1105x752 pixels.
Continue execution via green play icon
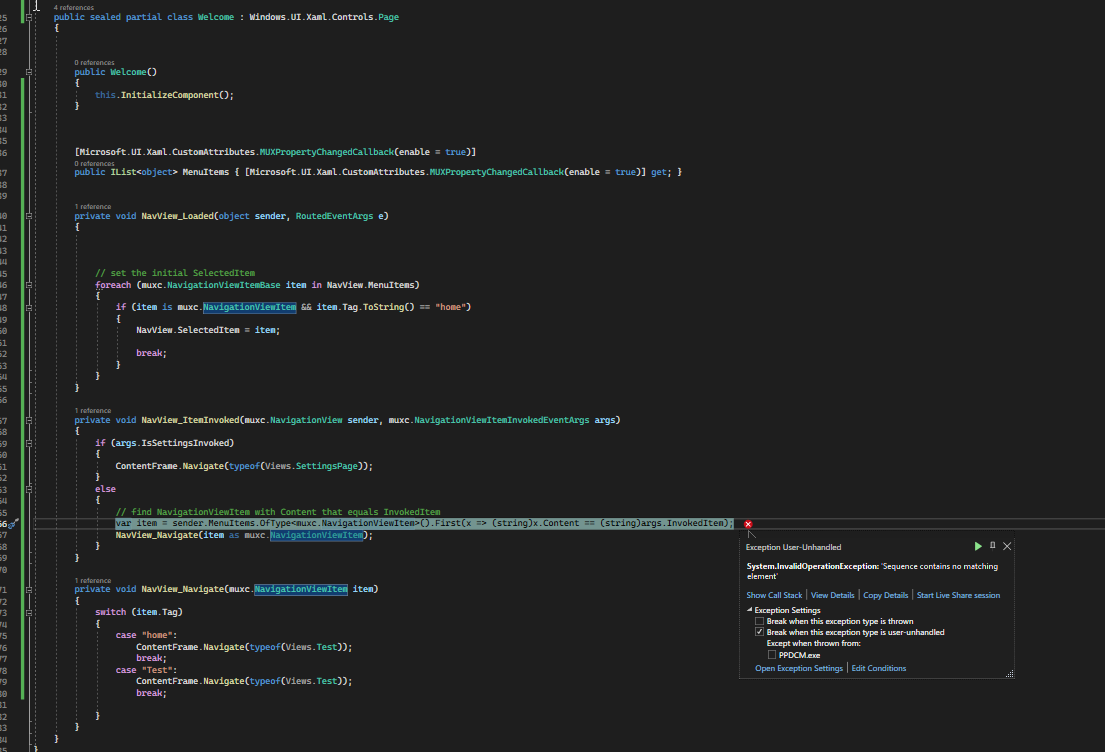978,546
